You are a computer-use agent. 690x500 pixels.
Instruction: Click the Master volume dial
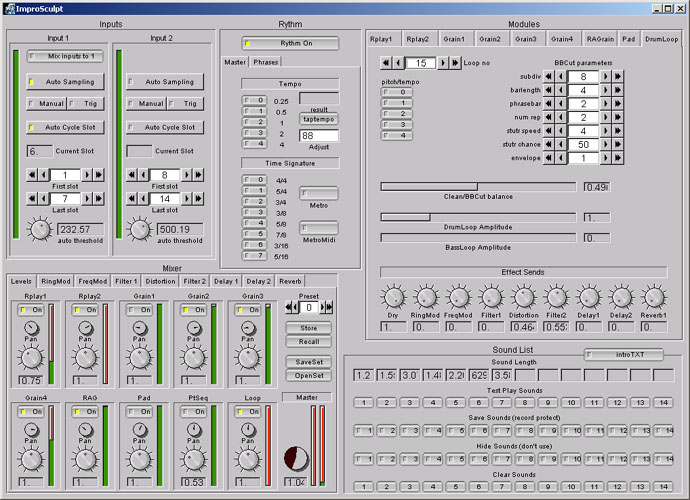tap(296, 459)
